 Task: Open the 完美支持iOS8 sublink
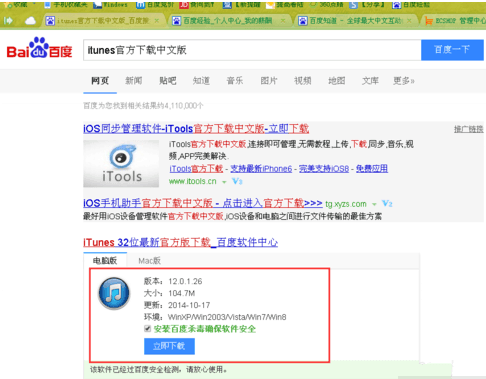[324, 169]
